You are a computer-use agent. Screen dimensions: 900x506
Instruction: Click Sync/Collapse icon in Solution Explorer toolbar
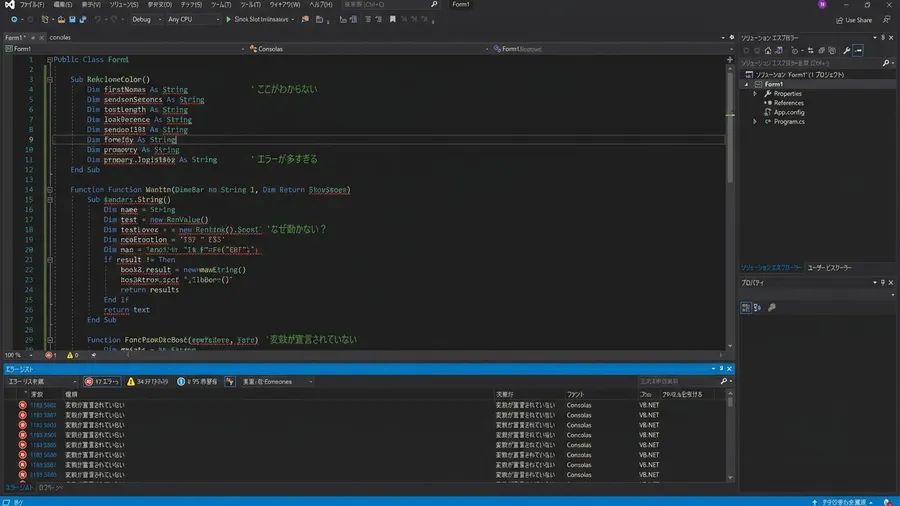click(x=810, y=50)
